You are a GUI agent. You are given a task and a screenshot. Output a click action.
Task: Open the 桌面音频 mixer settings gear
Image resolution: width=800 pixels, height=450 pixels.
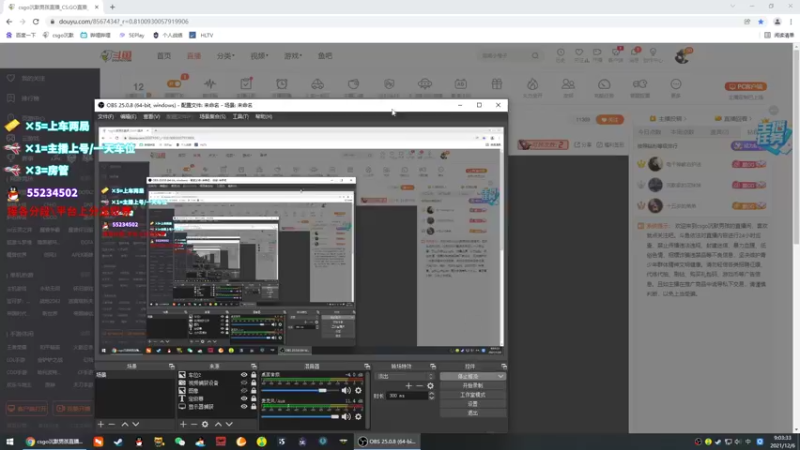pyautogui.click(x=358, y=391)
